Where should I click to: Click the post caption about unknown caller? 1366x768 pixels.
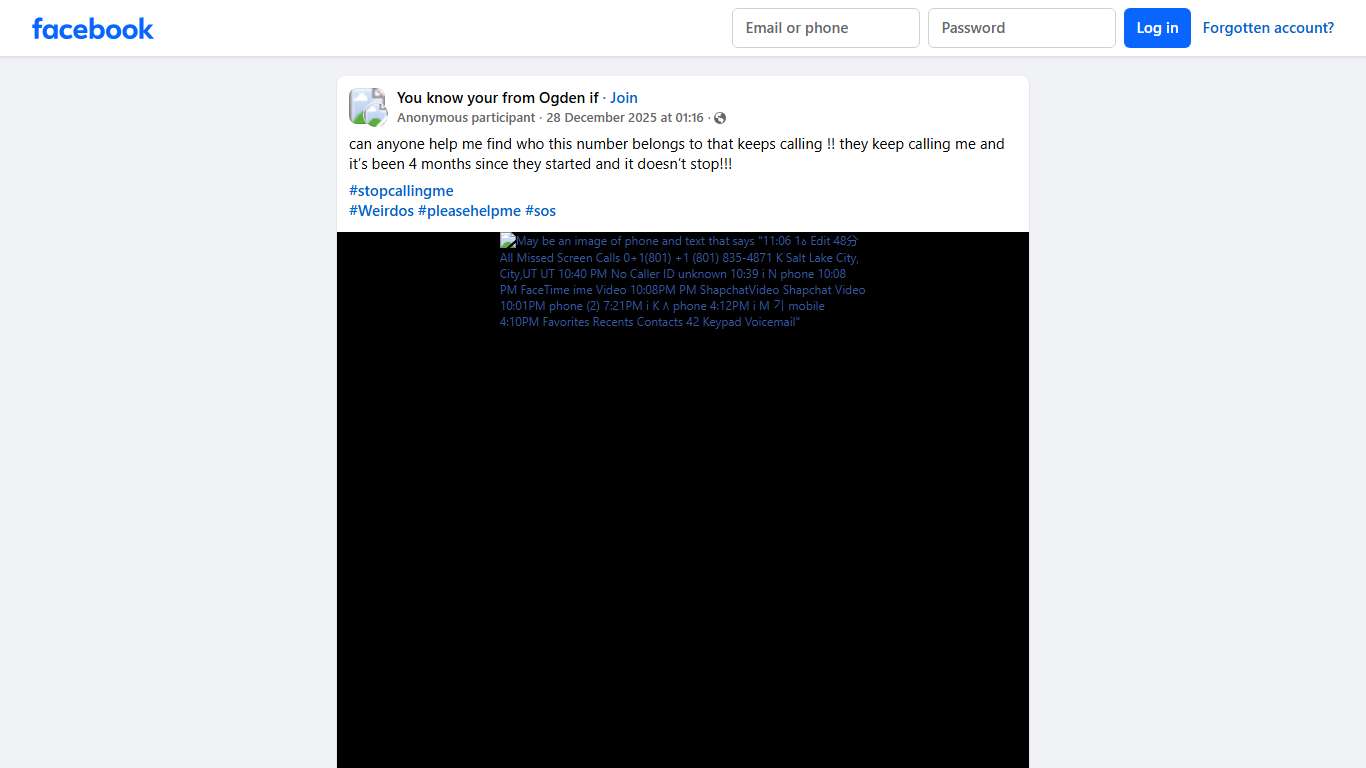(676, 154)
